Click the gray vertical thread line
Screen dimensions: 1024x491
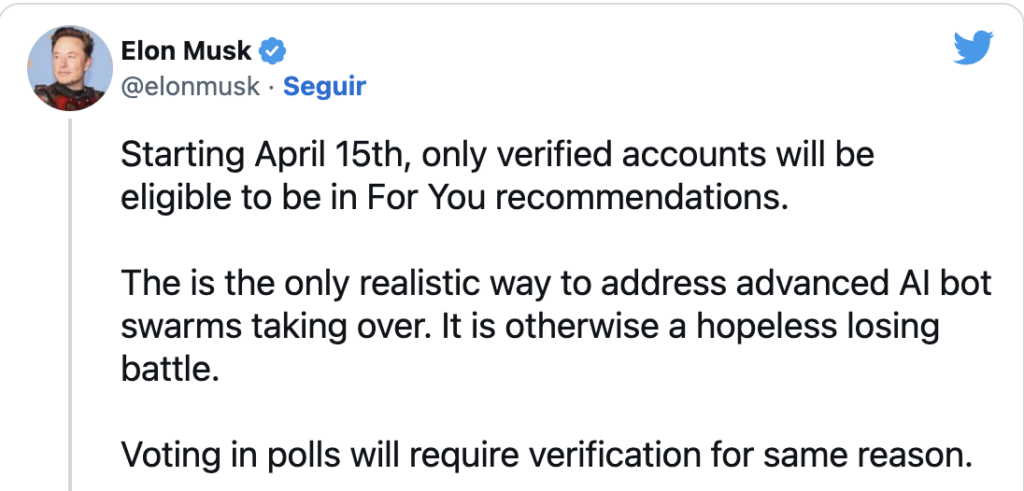69,300
